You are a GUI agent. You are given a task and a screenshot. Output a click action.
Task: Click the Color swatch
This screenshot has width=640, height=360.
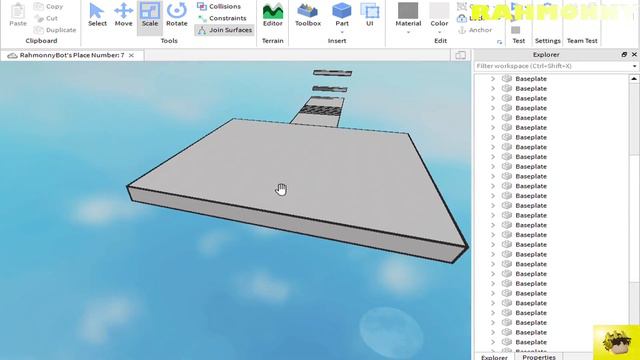point(439,11)
